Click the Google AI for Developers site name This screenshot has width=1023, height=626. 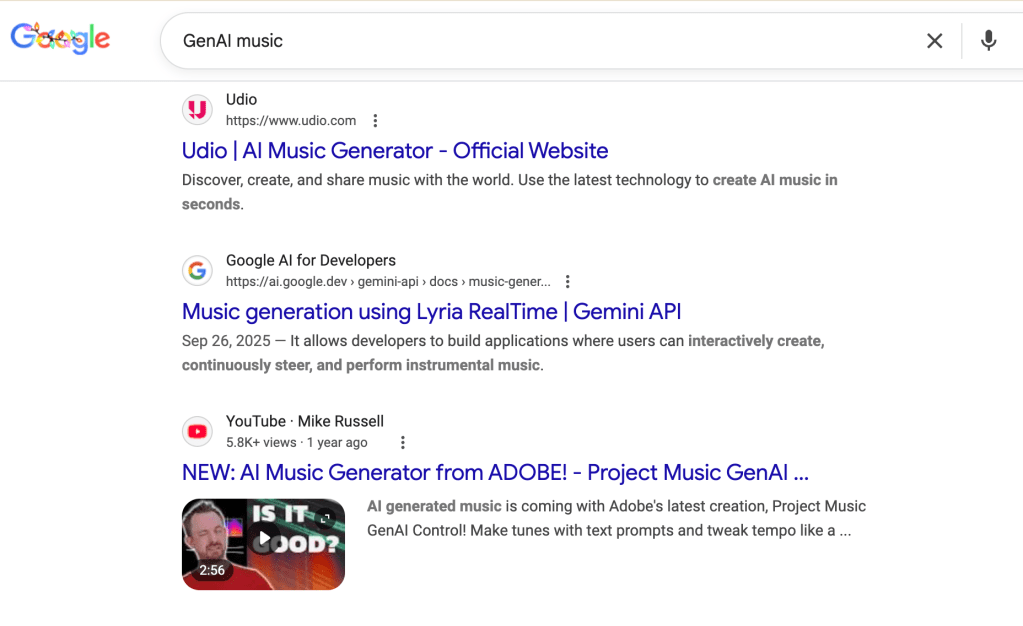tap(311, 260)
